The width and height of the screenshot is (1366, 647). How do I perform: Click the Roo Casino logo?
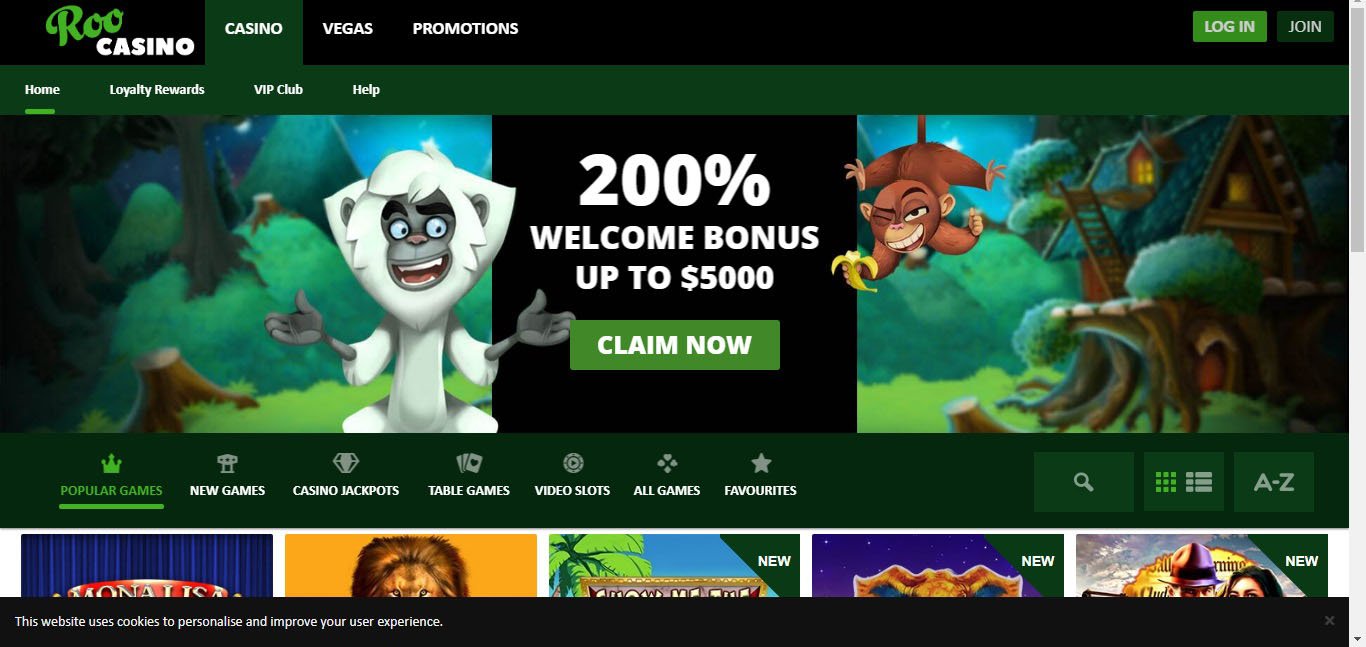coord(120,32)
